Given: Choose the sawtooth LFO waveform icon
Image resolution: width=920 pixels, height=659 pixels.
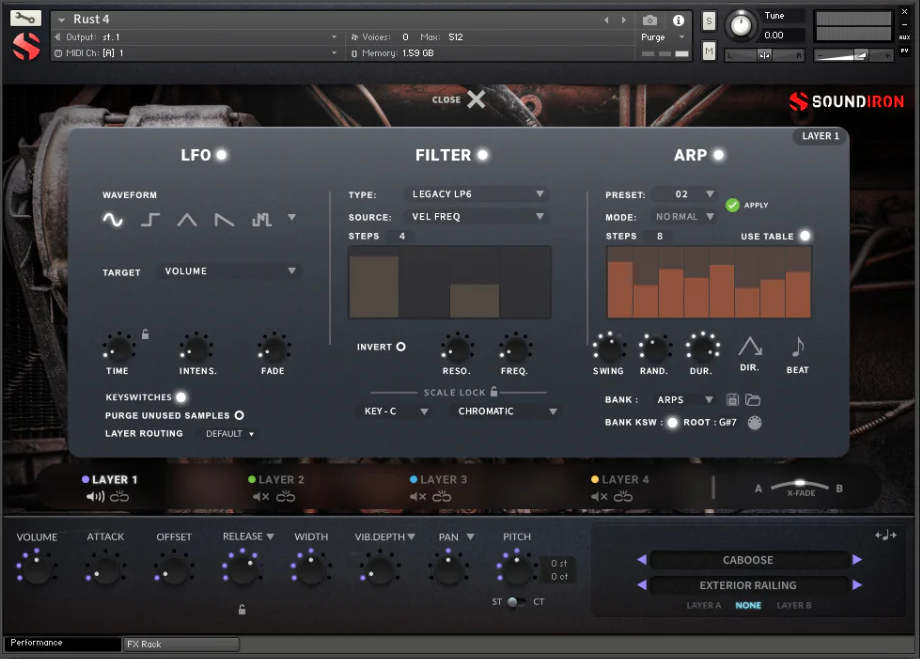Looking at the screenshot, I should click(x=224, y=220).
